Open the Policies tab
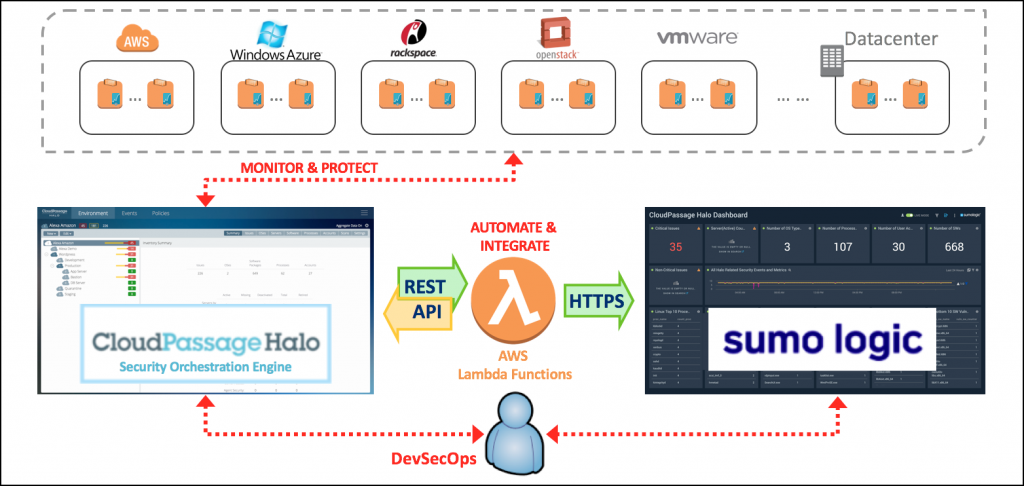Viewport: 1024px width, 486px height. tap(161, 213)
